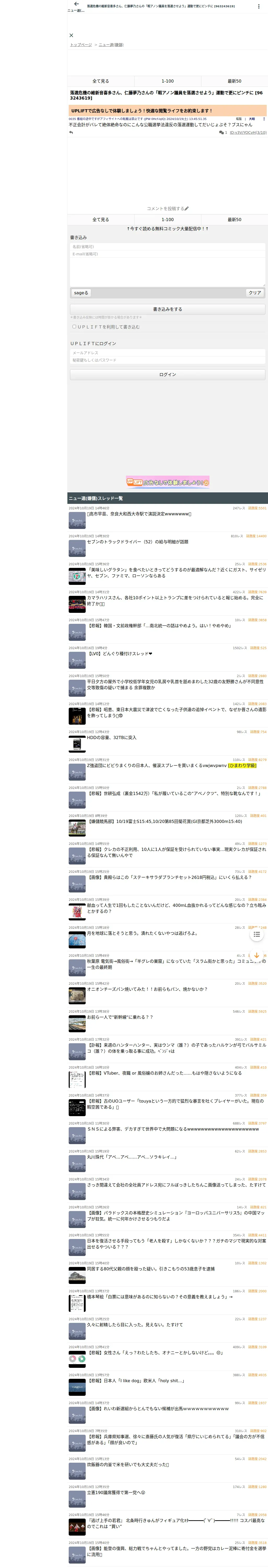Select the 最新50 tab above the thread title
The image size is (268, 1568).
coord(235,81)
